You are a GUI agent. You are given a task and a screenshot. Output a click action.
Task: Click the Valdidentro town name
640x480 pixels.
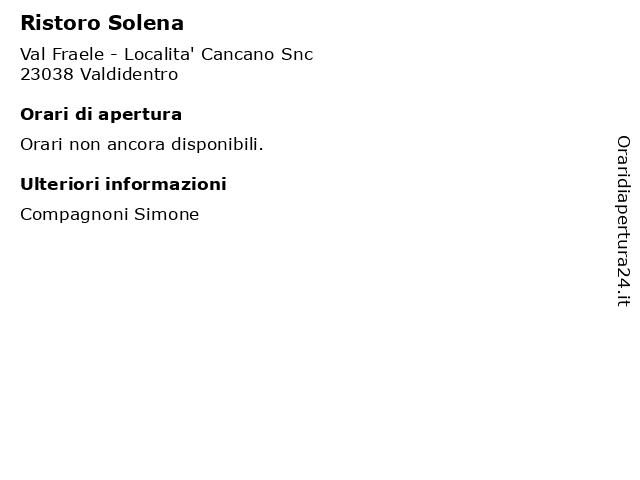[129, 74]
